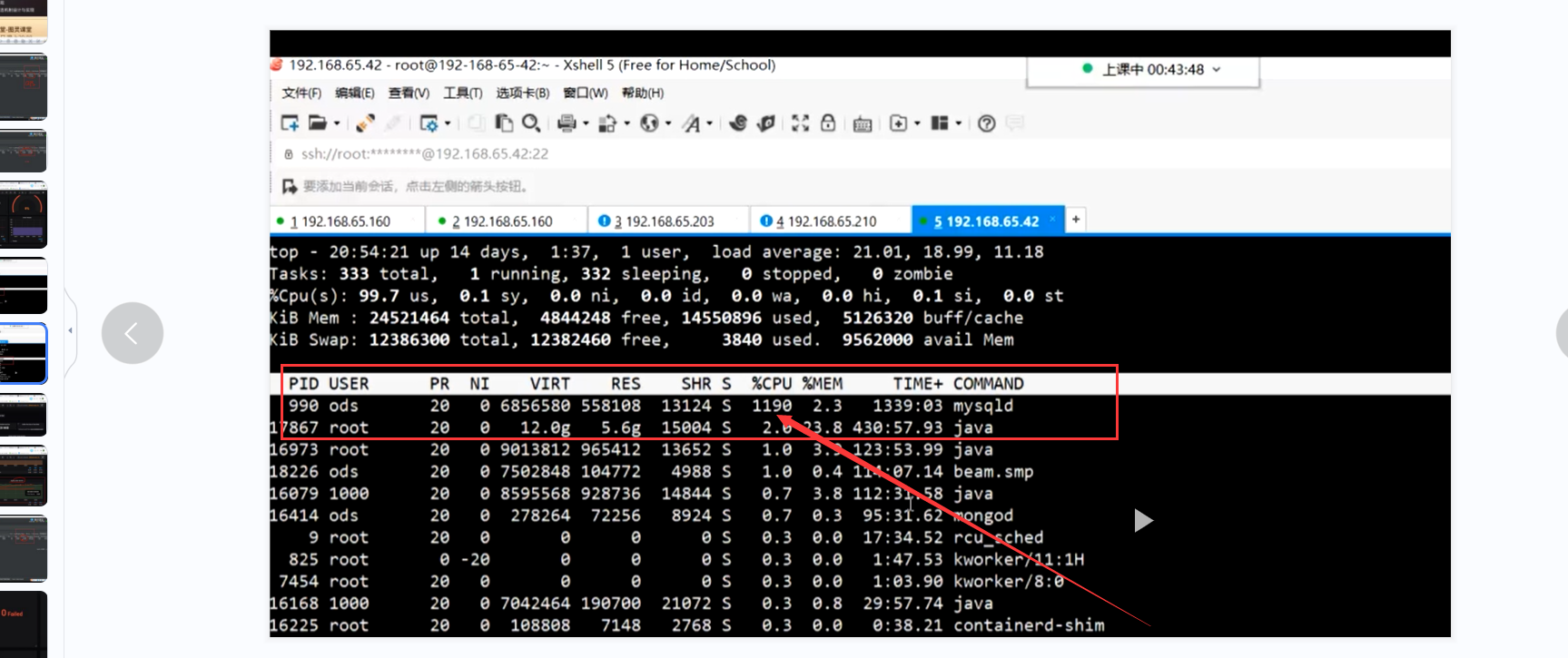Open the 查看(V) menu

pos(409,93)
